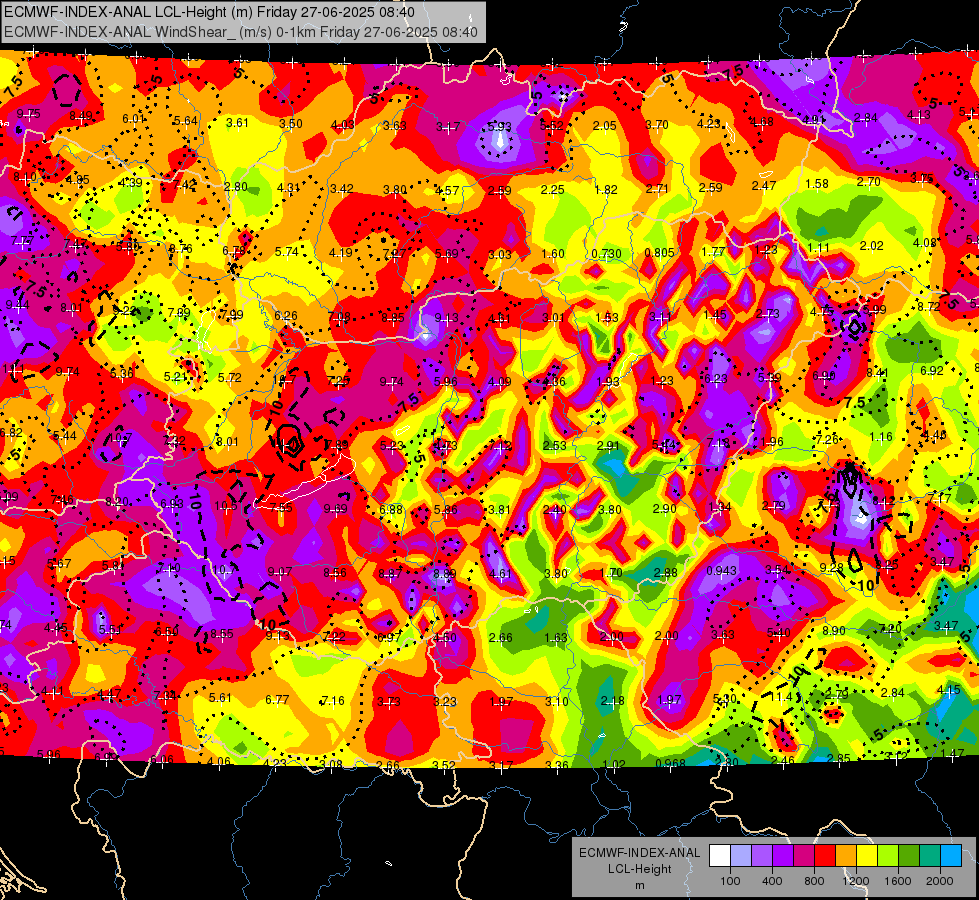
Task: Select the teal legend swatch
Action: 930,856
